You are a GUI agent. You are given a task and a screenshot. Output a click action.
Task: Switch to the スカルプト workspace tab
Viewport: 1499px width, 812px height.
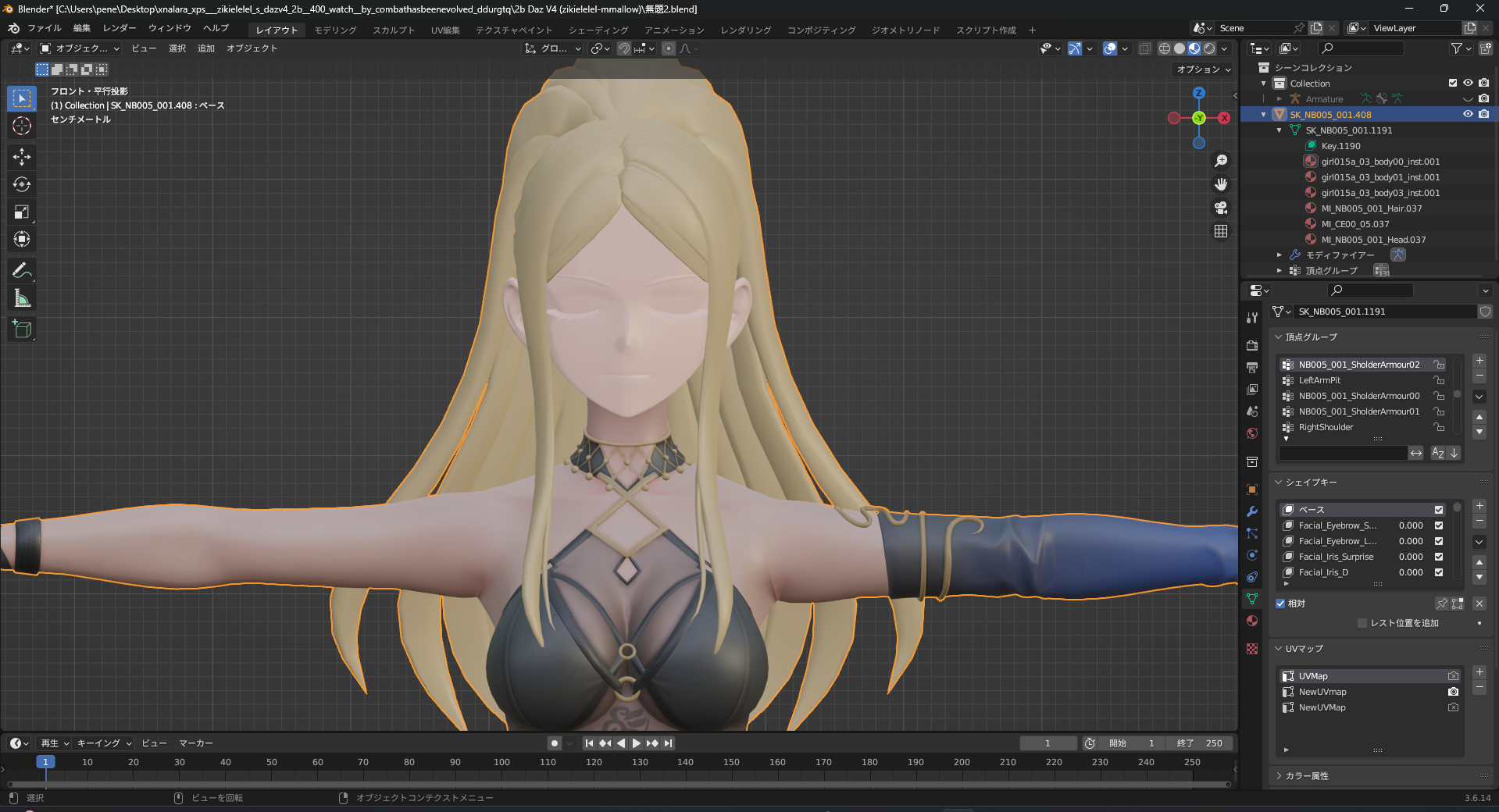click(x=394, y=30)
